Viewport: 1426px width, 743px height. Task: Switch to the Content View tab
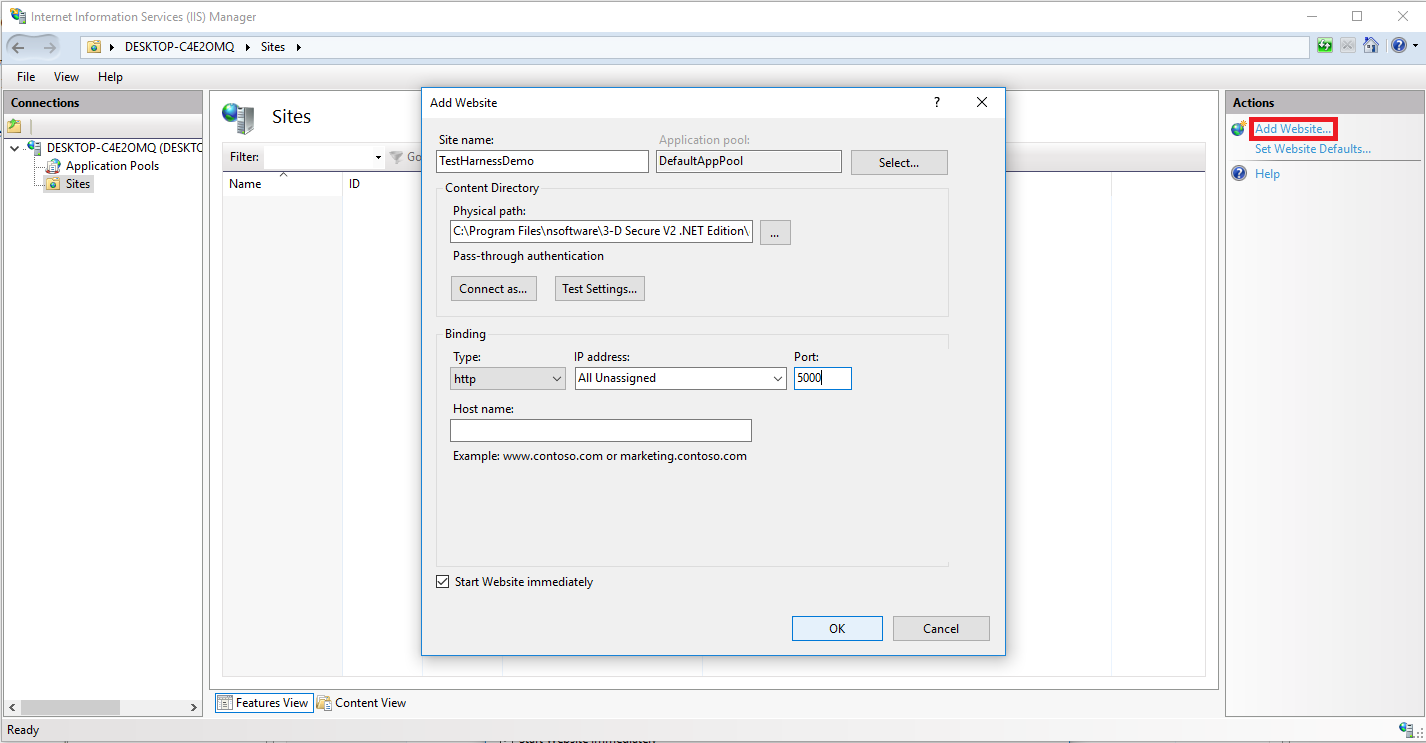361,703
